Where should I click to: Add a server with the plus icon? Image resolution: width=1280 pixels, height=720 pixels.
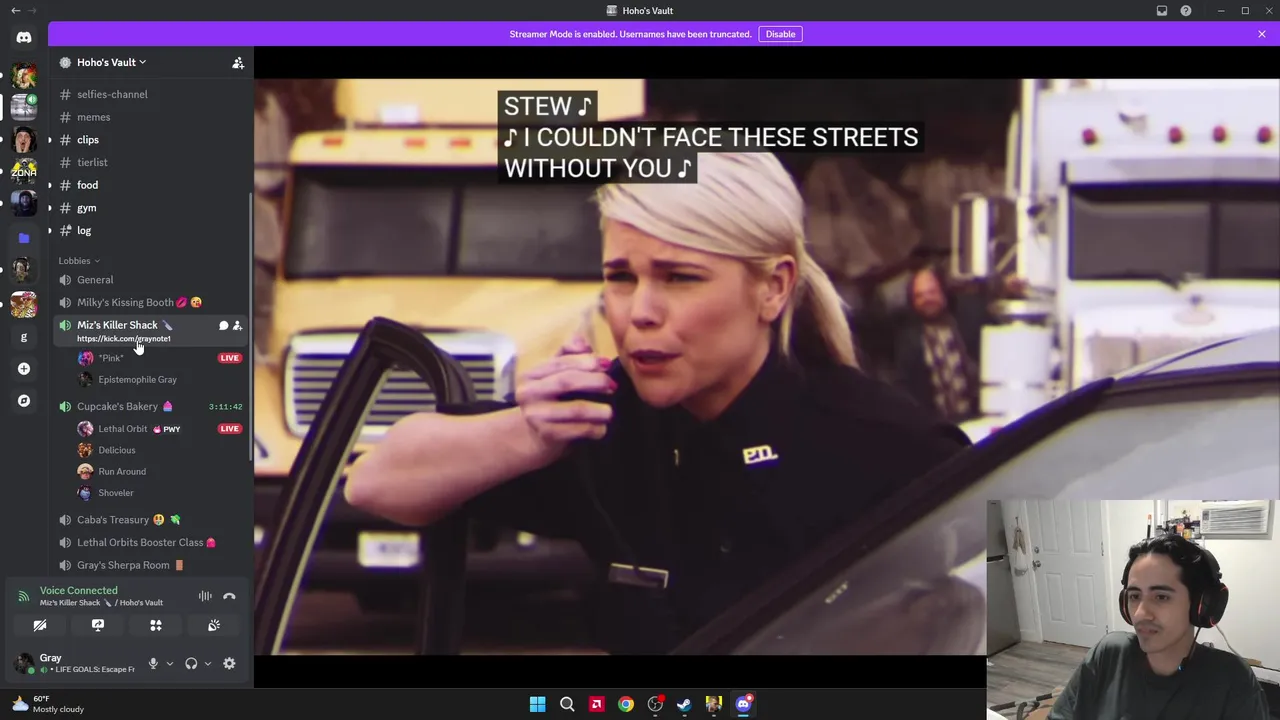[x=24, y=369]
